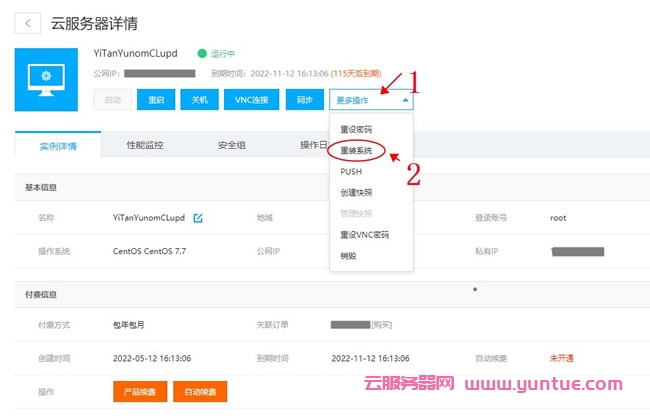Click the edit name icon next to YiTanYunomCLupd
650x420 pixels.
[x=198, y=218]
